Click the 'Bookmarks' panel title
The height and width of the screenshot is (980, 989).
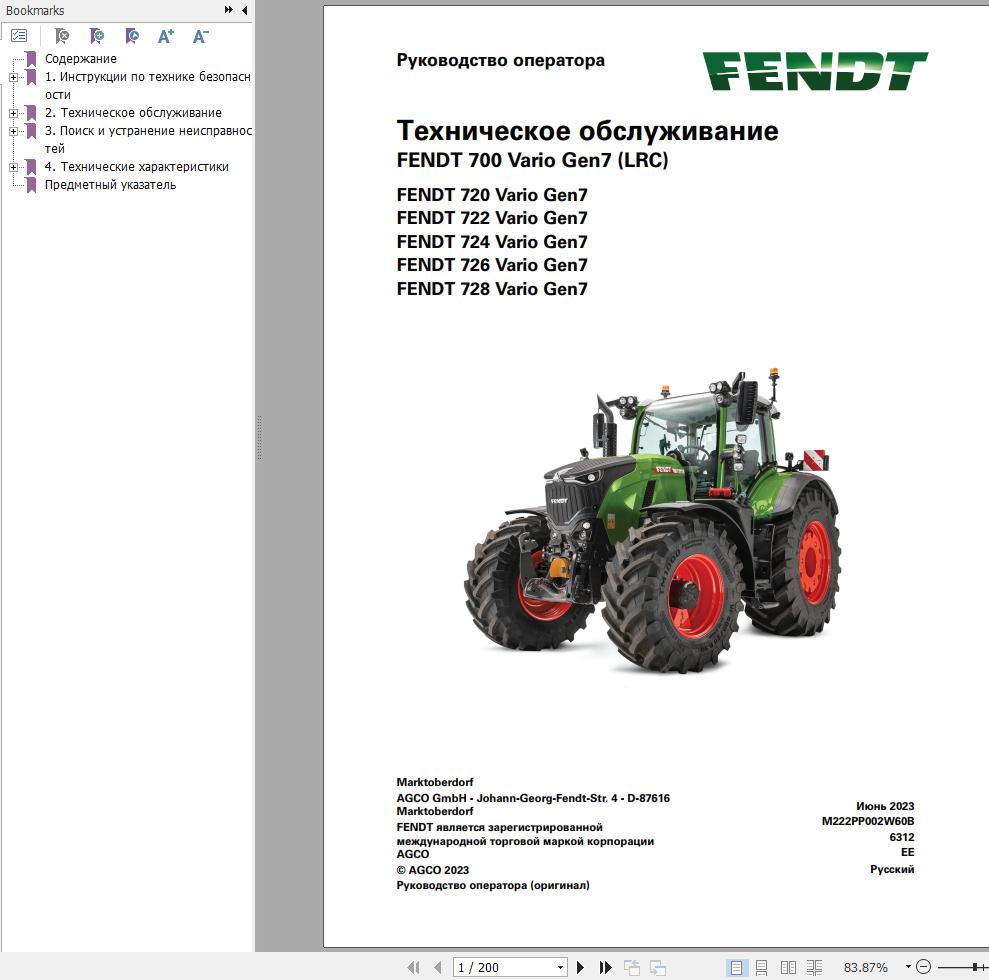click(x=35, y=11)
